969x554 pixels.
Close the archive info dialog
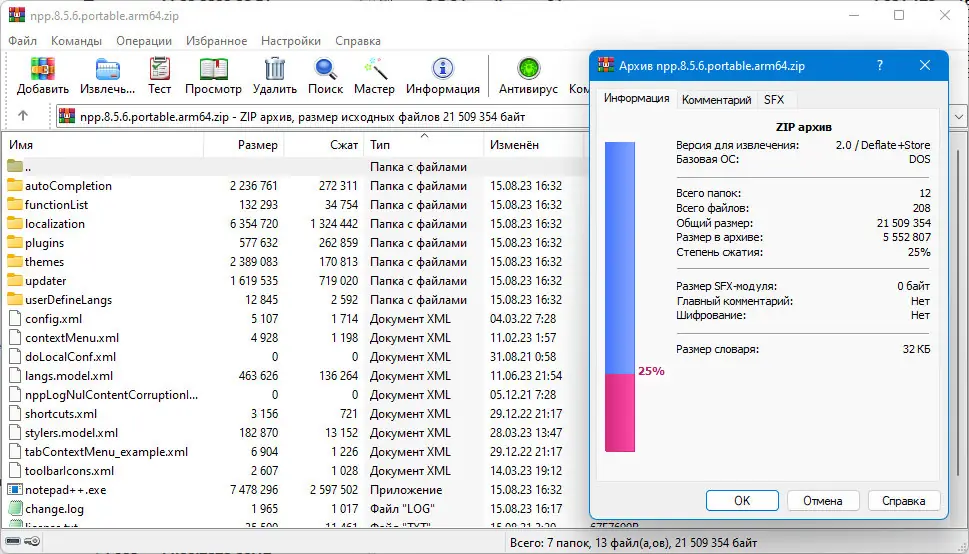[925, 65]
